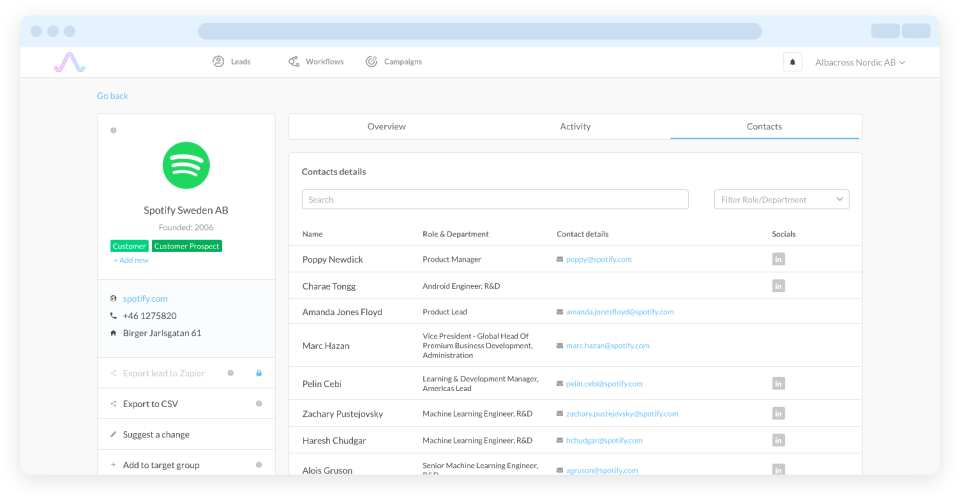Open the Leads menu

(231, 61)
